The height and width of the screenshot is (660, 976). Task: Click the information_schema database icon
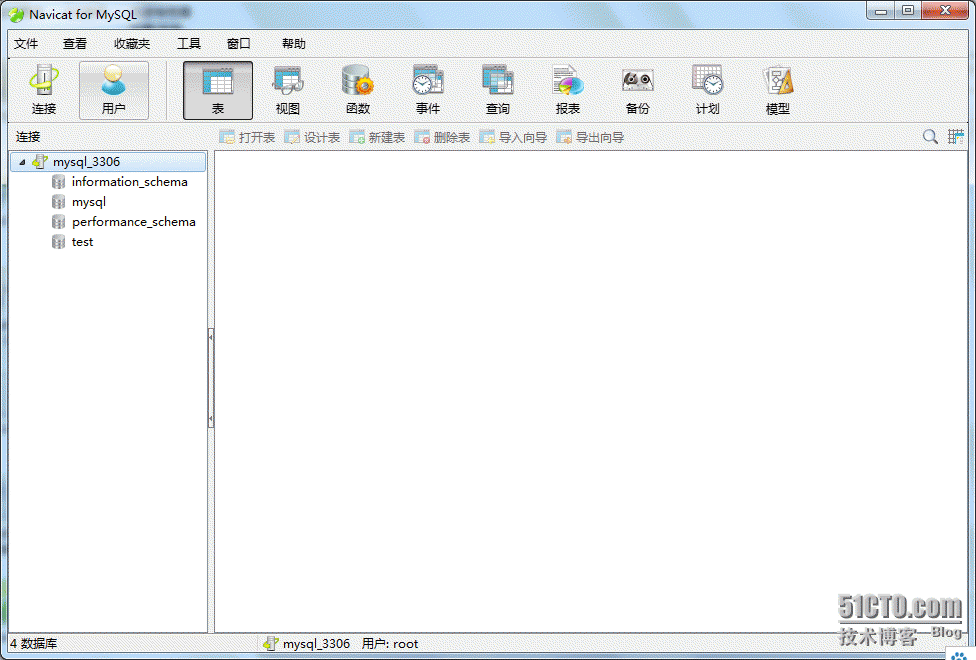pyautogui.click(x=59, y=182)
